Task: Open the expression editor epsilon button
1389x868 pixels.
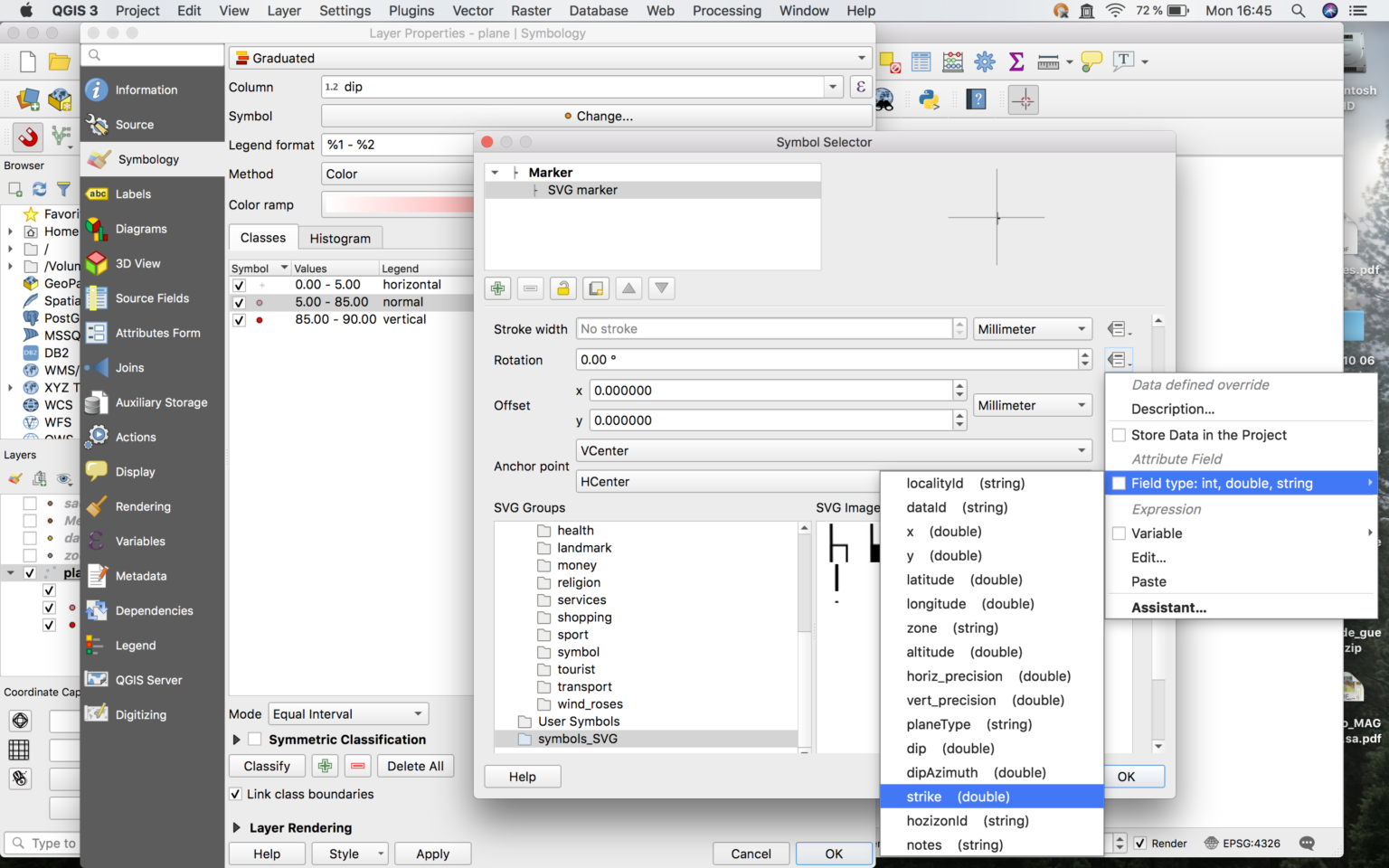Action: pyautogui.click(x=860, y=87)
